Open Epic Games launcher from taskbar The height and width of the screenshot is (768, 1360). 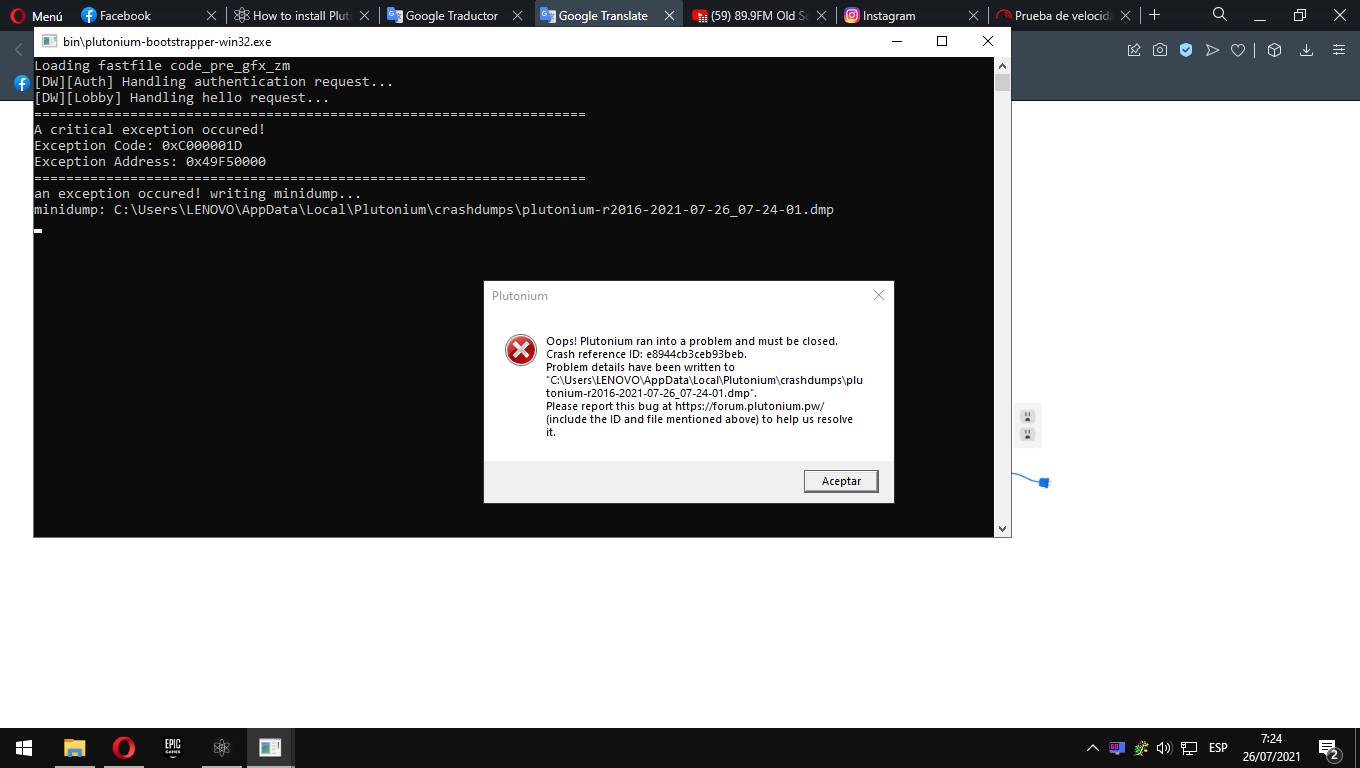(172, 748)
